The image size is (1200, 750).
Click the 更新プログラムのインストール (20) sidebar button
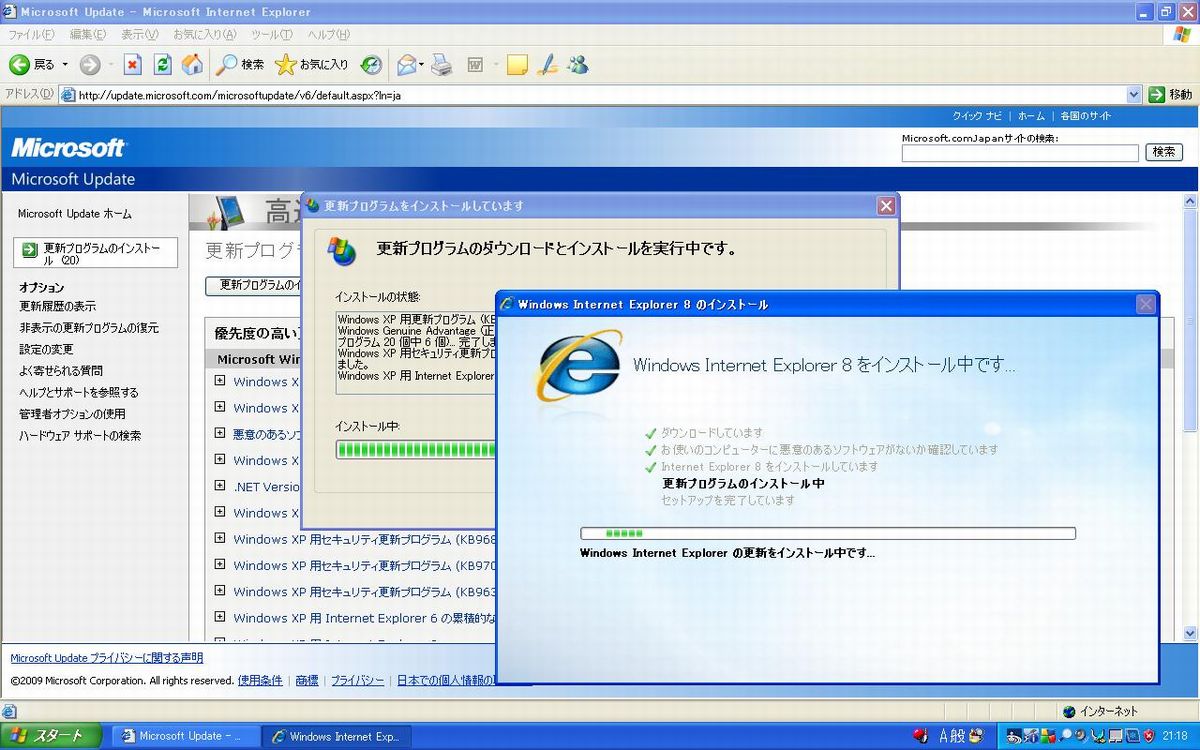[x=96, y=253]
